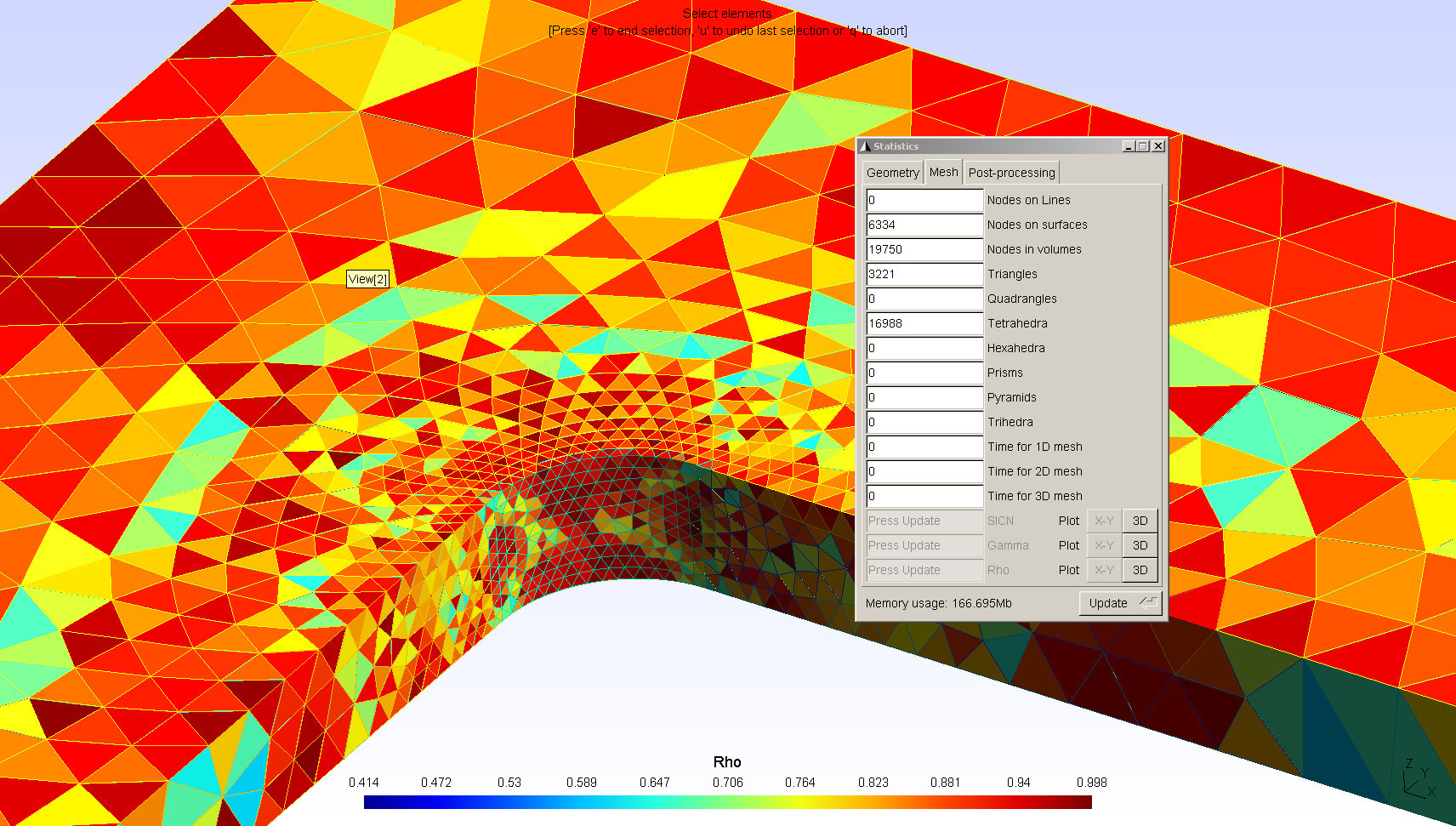Image resolution: width=1456 pixels, height=826 pixels.
Task: Click the 0.998 scale maximum label
Action: (x=1092, y=783)
